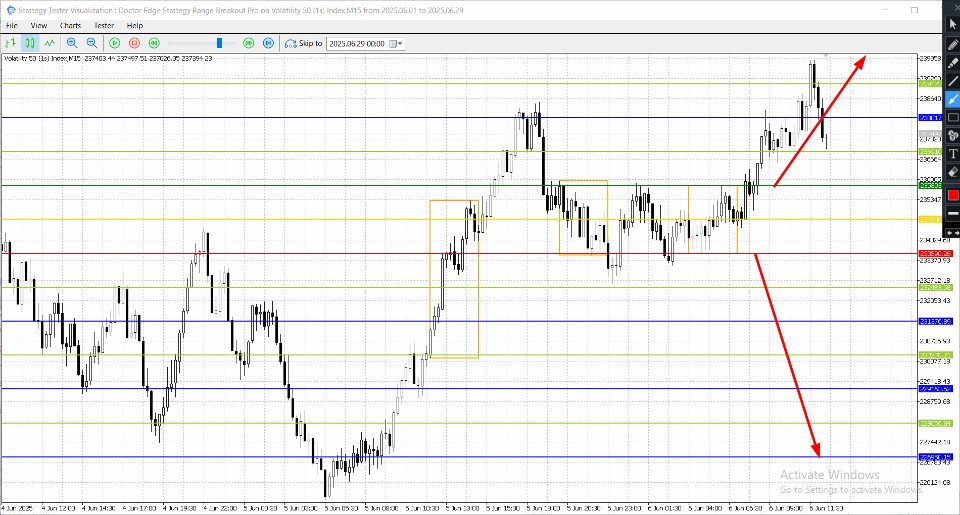The height and width of the screenshot is (515, 960).
Task: Click the green fast-forward button after speed slider
Action: coord(249,43)
